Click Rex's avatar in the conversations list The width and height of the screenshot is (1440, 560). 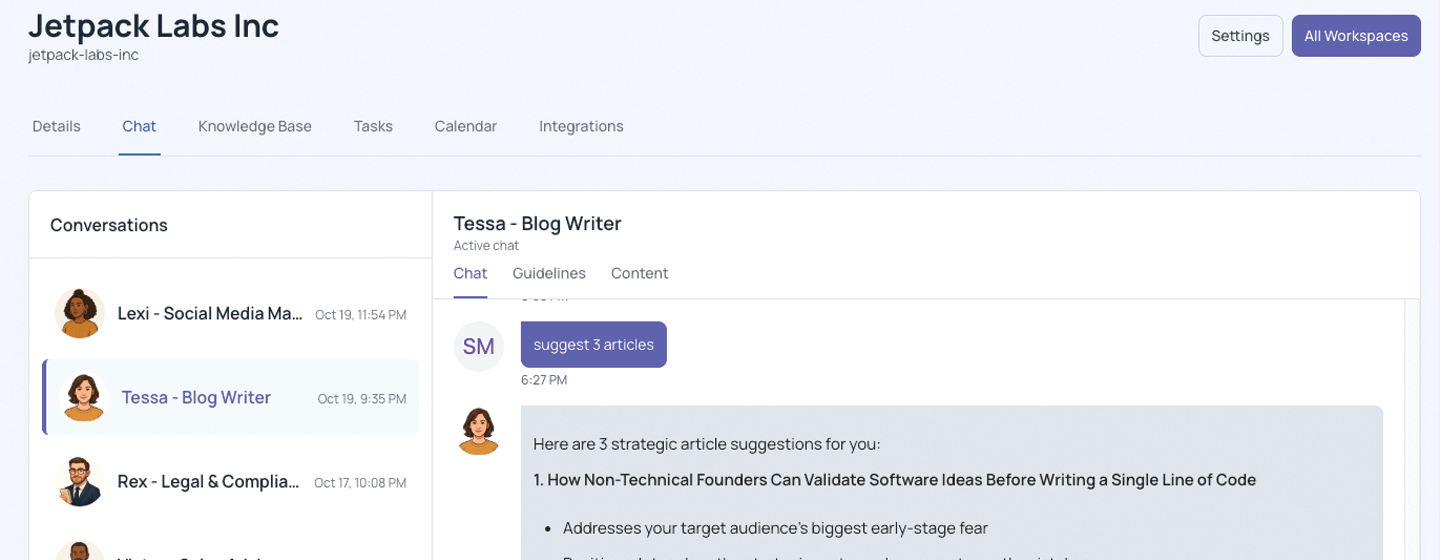coord(80,482)
